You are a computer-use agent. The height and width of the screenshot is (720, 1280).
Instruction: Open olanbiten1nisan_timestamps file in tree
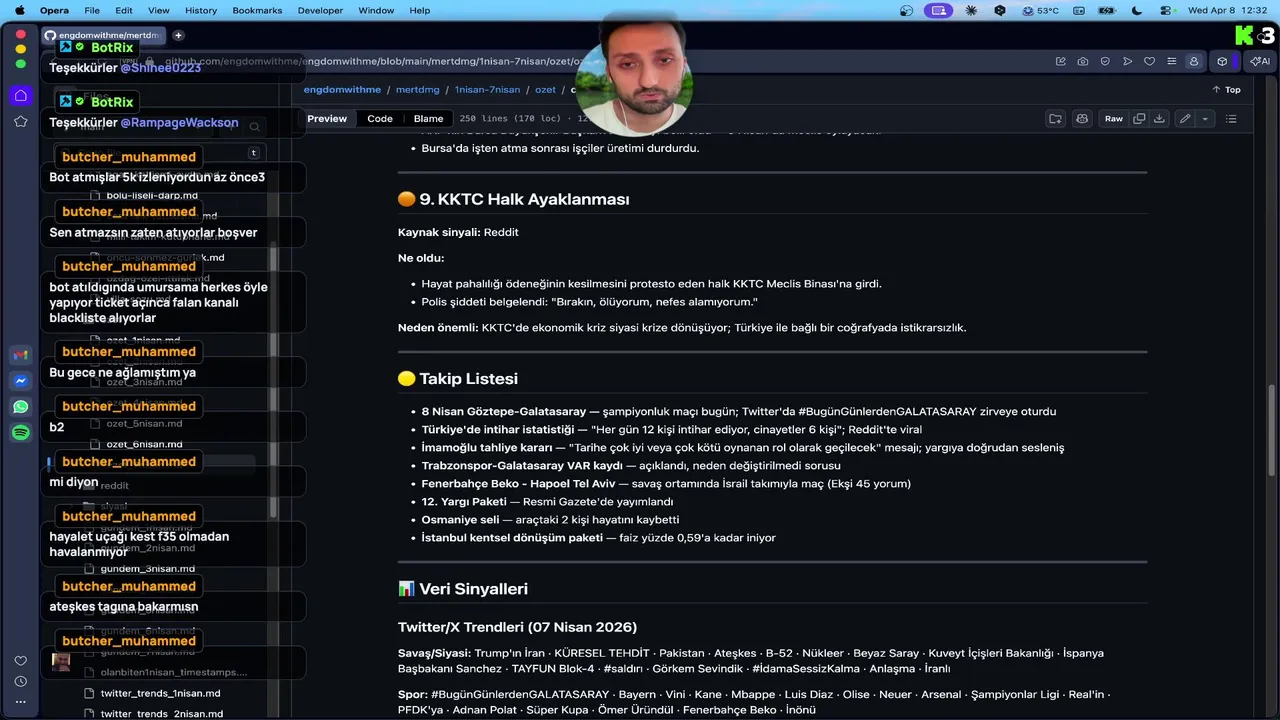click(173, 672)
